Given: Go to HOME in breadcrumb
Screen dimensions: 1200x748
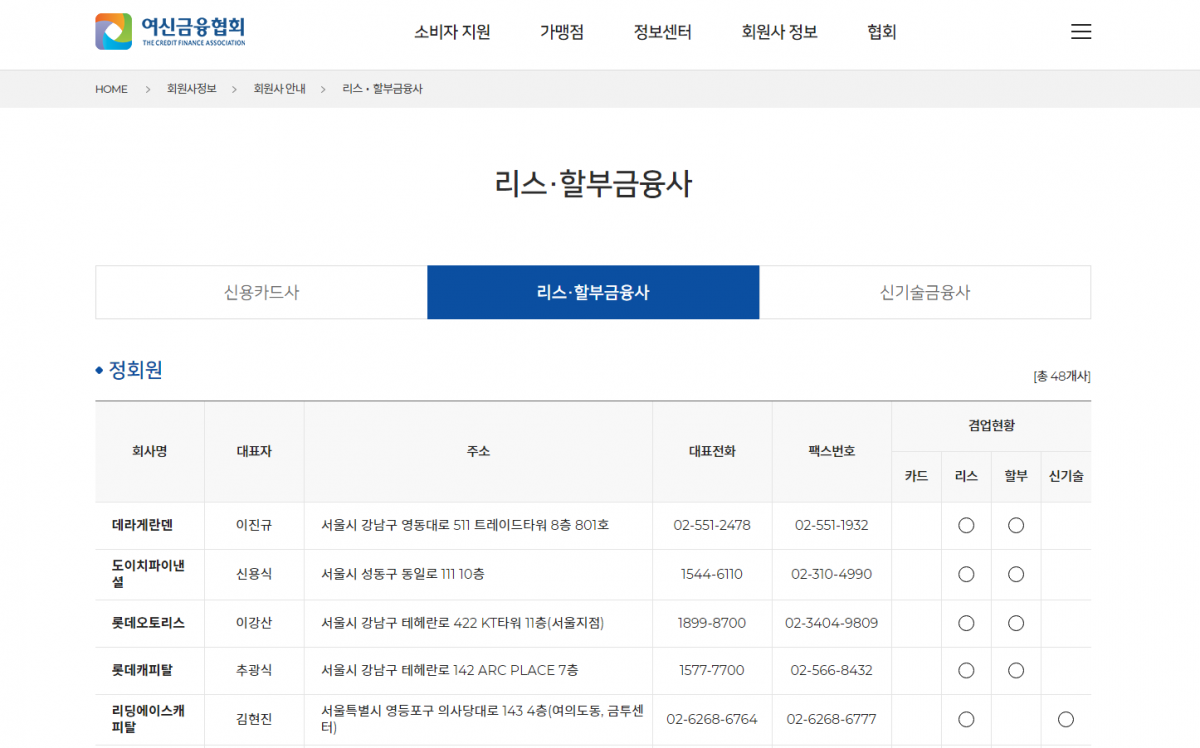Looking at the screenshot, I should tap(111, 89).
